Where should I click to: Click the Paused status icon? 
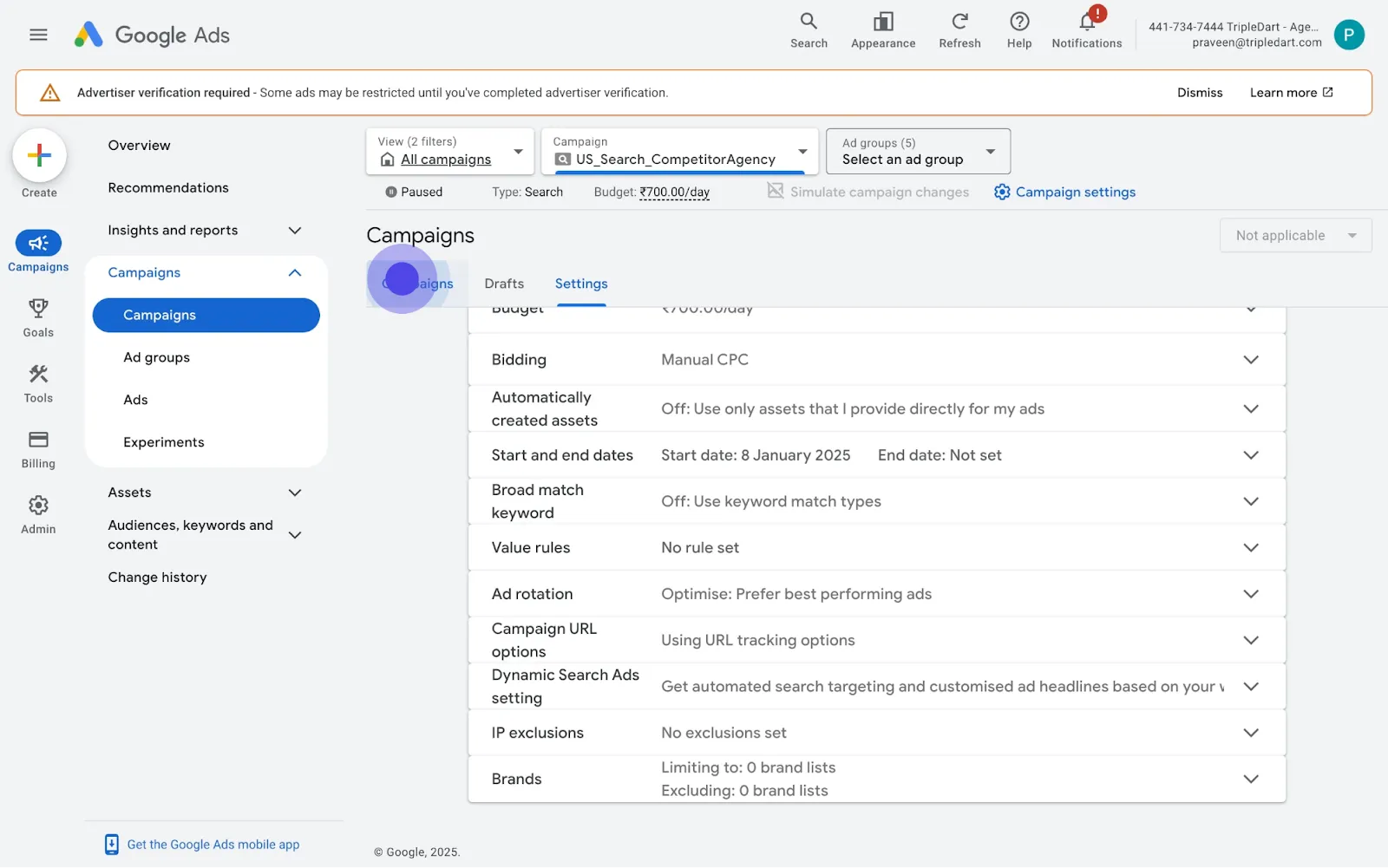pyautogui.click(x=391, y=192)
